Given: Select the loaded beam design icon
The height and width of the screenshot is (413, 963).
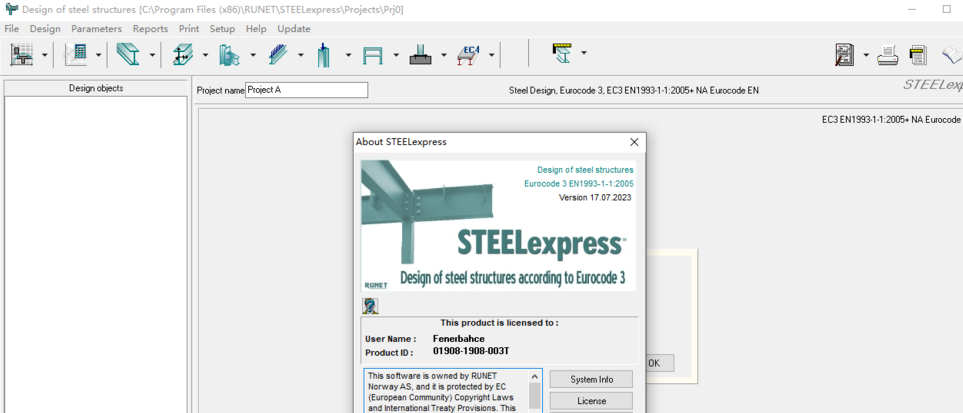Looking at the screenshot, I should (x=278, y=55).
